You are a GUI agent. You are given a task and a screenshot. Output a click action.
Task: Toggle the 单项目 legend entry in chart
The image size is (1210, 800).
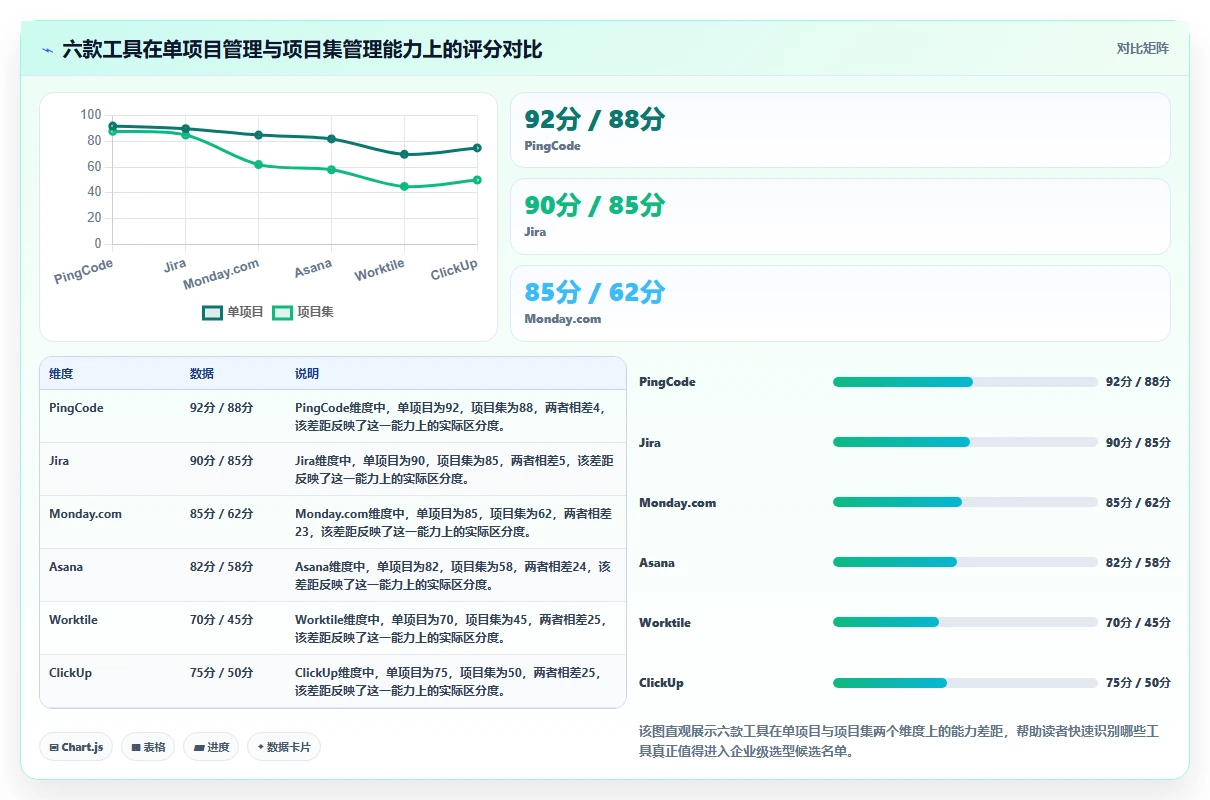point(232,312)
